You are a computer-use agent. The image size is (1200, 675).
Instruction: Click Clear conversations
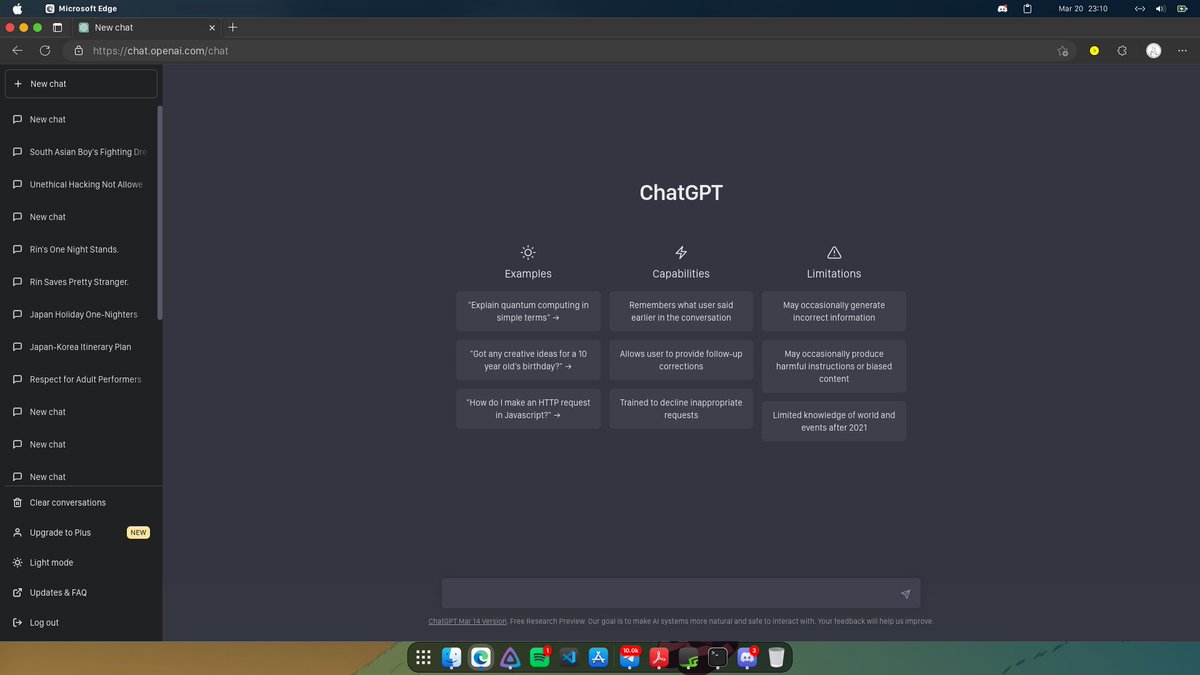click(x=80, y=503)
